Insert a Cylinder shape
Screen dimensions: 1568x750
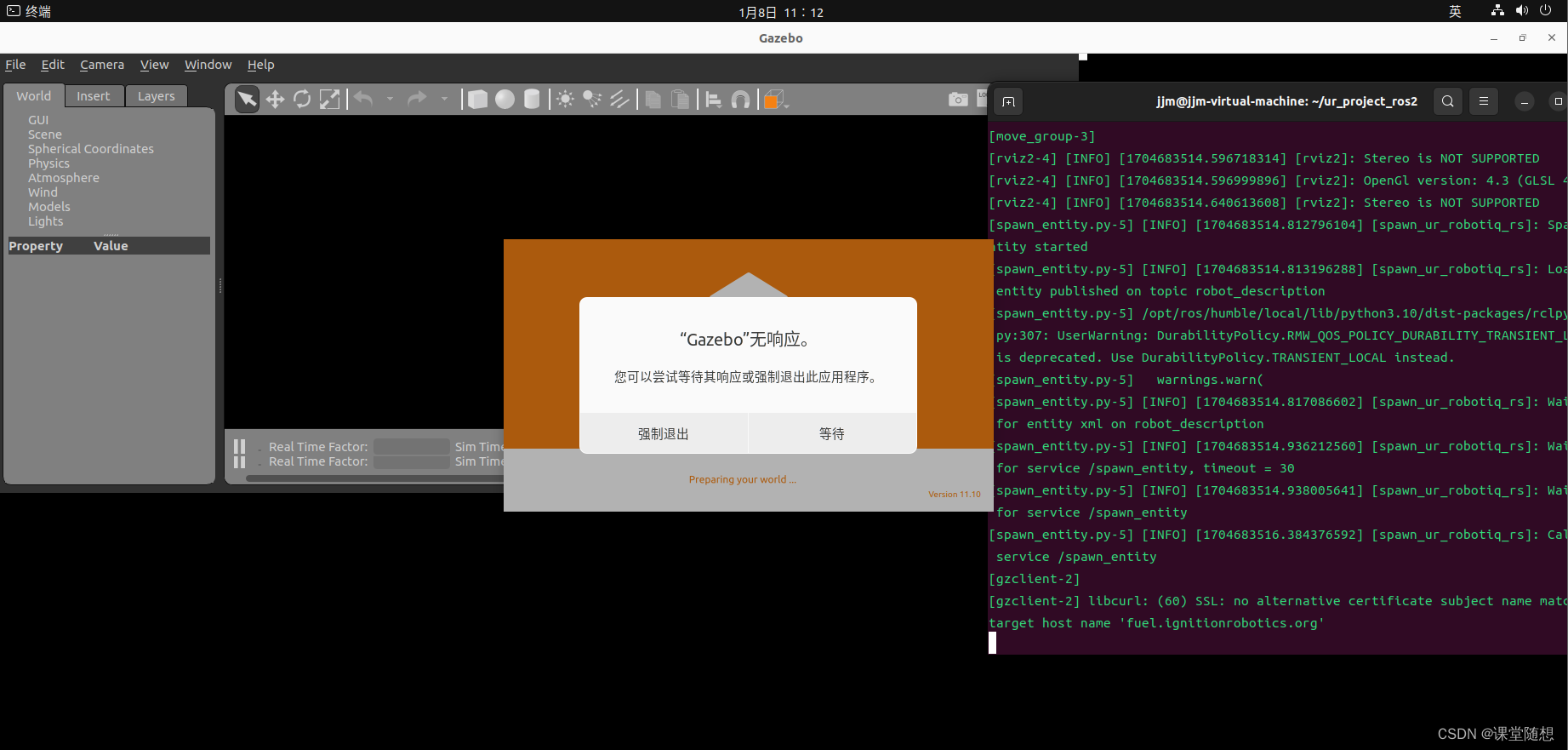pyautogui.click(x=532, y=100)
